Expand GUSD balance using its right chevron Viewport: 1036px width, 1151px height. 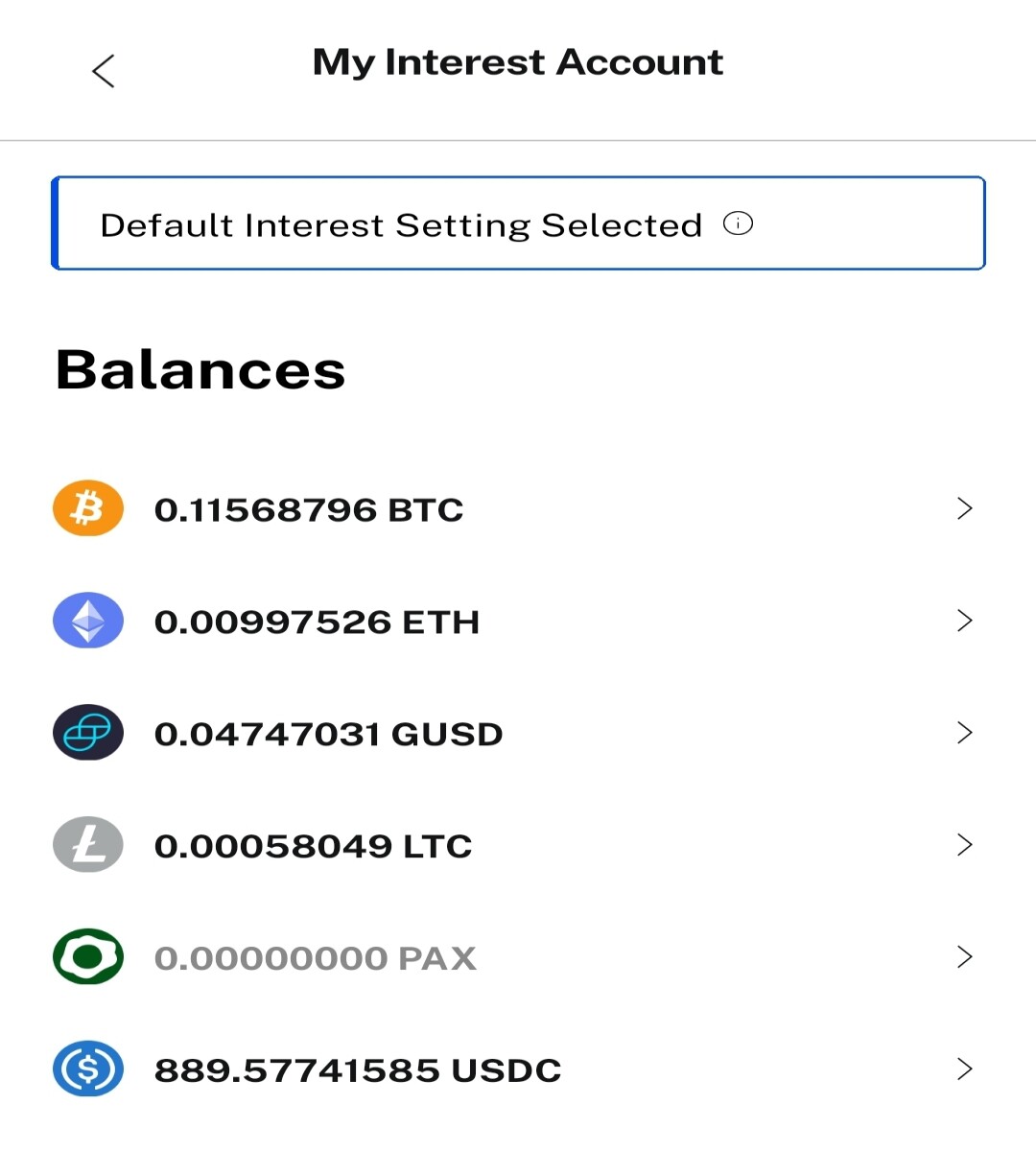pyautogui.click(x=965, y=733)
